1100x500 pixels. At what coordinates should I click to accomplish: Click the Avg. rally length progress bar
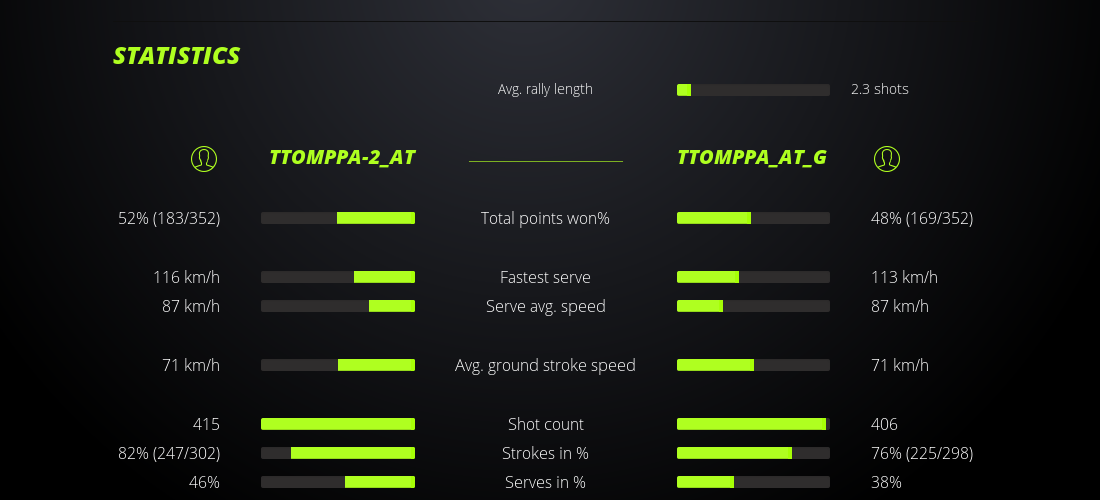tap(753, 90)
